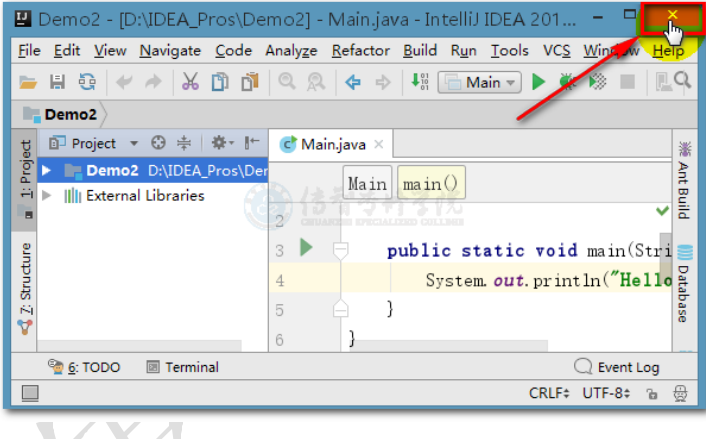The image size is (706, 439).
Task: Run Main with the green play button
Action: click(x=538, y=82)
